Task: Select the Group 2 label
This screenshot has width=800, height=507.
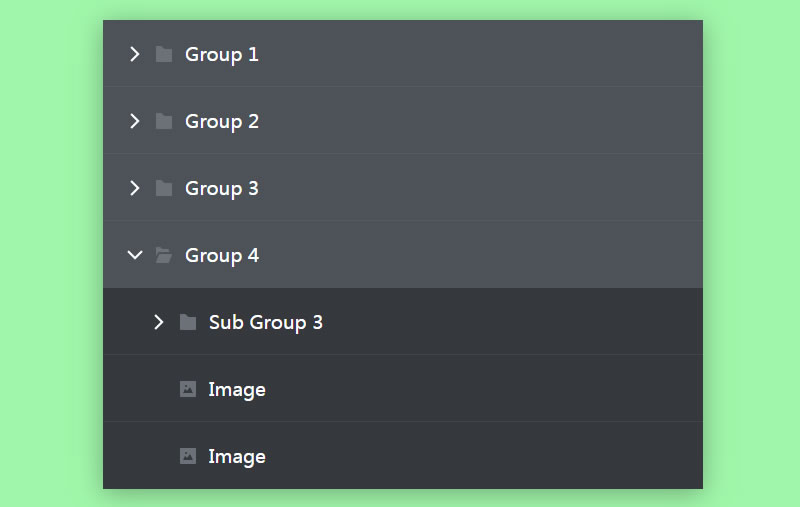Action: [222, 121]
